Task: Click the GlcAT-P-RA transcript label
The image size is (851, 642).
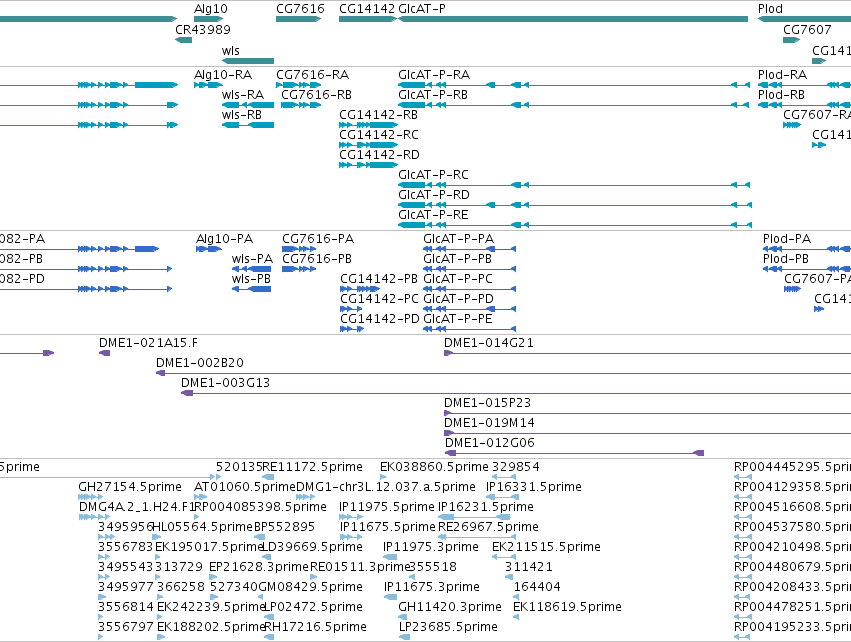Action: (434, 74)
